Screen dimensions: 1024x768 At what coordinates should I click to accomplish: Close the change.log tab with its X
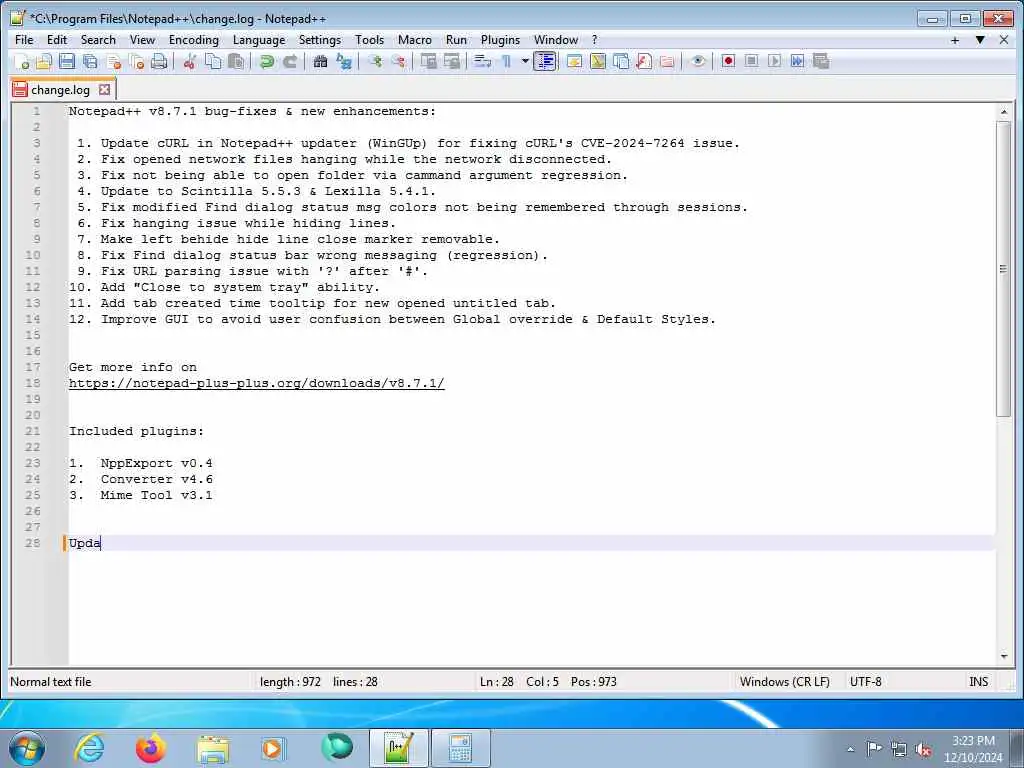click(x=104, y=89)
